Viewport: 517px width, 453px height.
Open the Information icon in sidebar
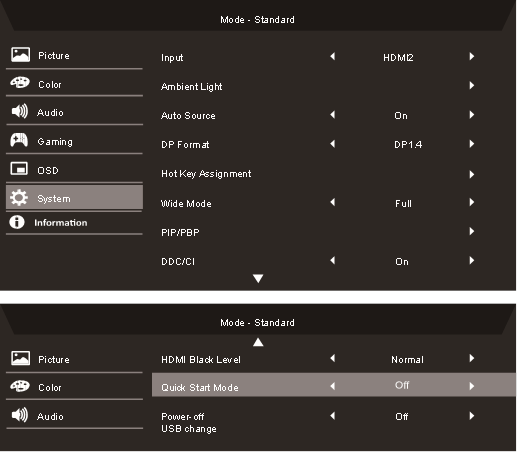point(17,222)
